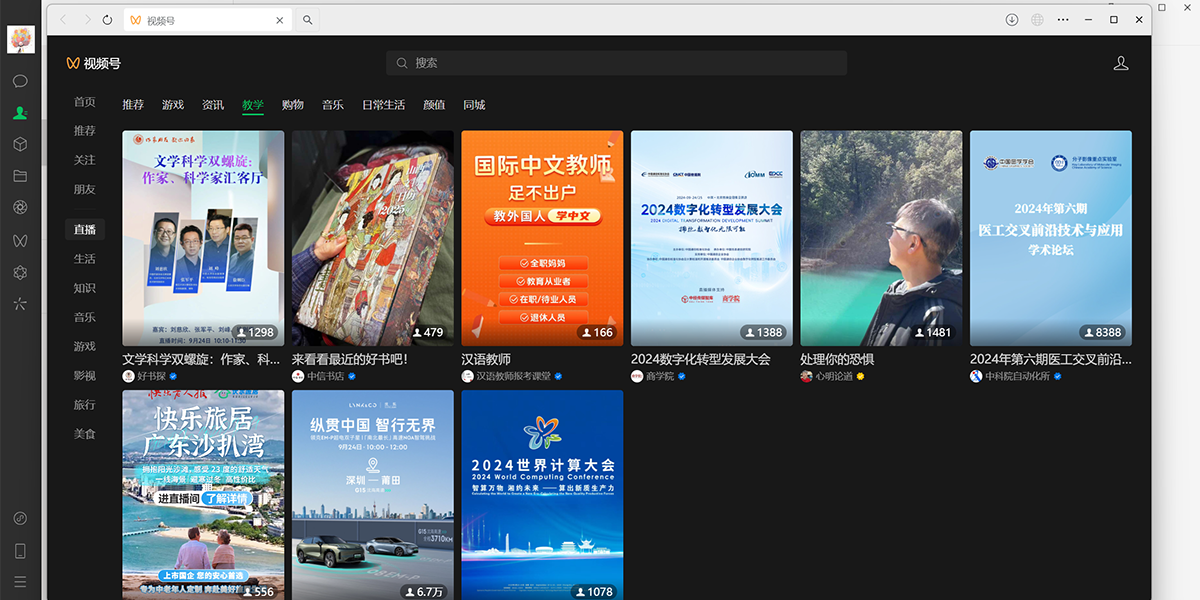
Task: Open the Contacts icon in WeChat sidebar
Action: coord(20,113)
